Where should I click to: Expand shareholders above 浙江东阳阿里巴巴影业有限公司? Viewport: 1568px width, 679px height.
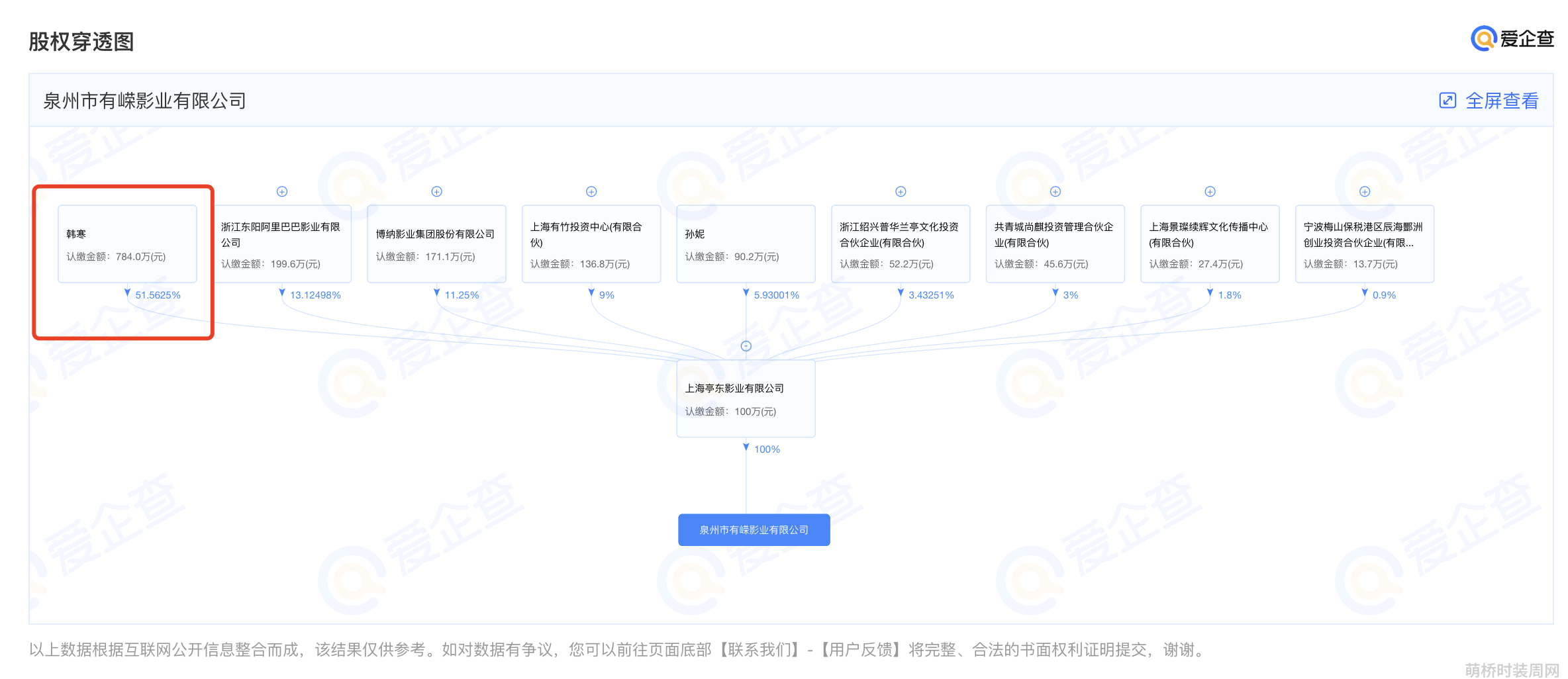click(x=282, y=191)
